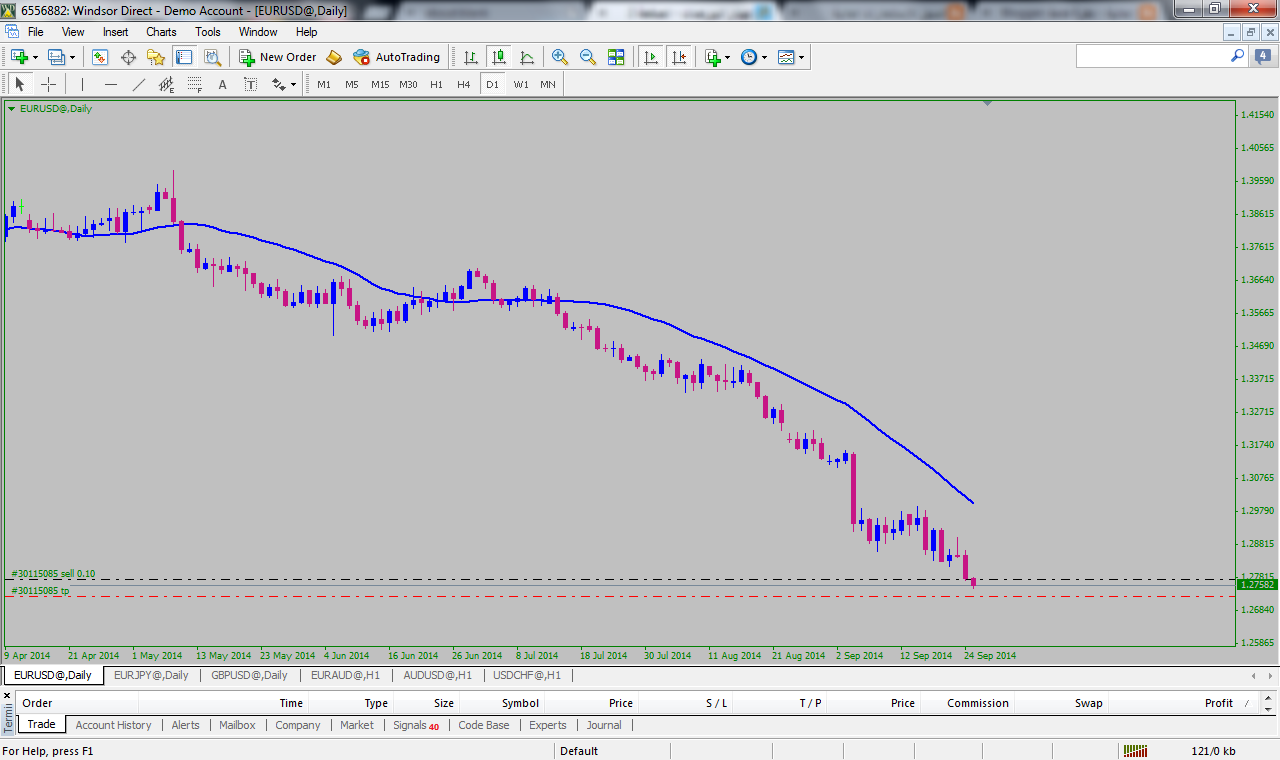Tile chart windows icon

pyautogui.click(x=616, y=57)
